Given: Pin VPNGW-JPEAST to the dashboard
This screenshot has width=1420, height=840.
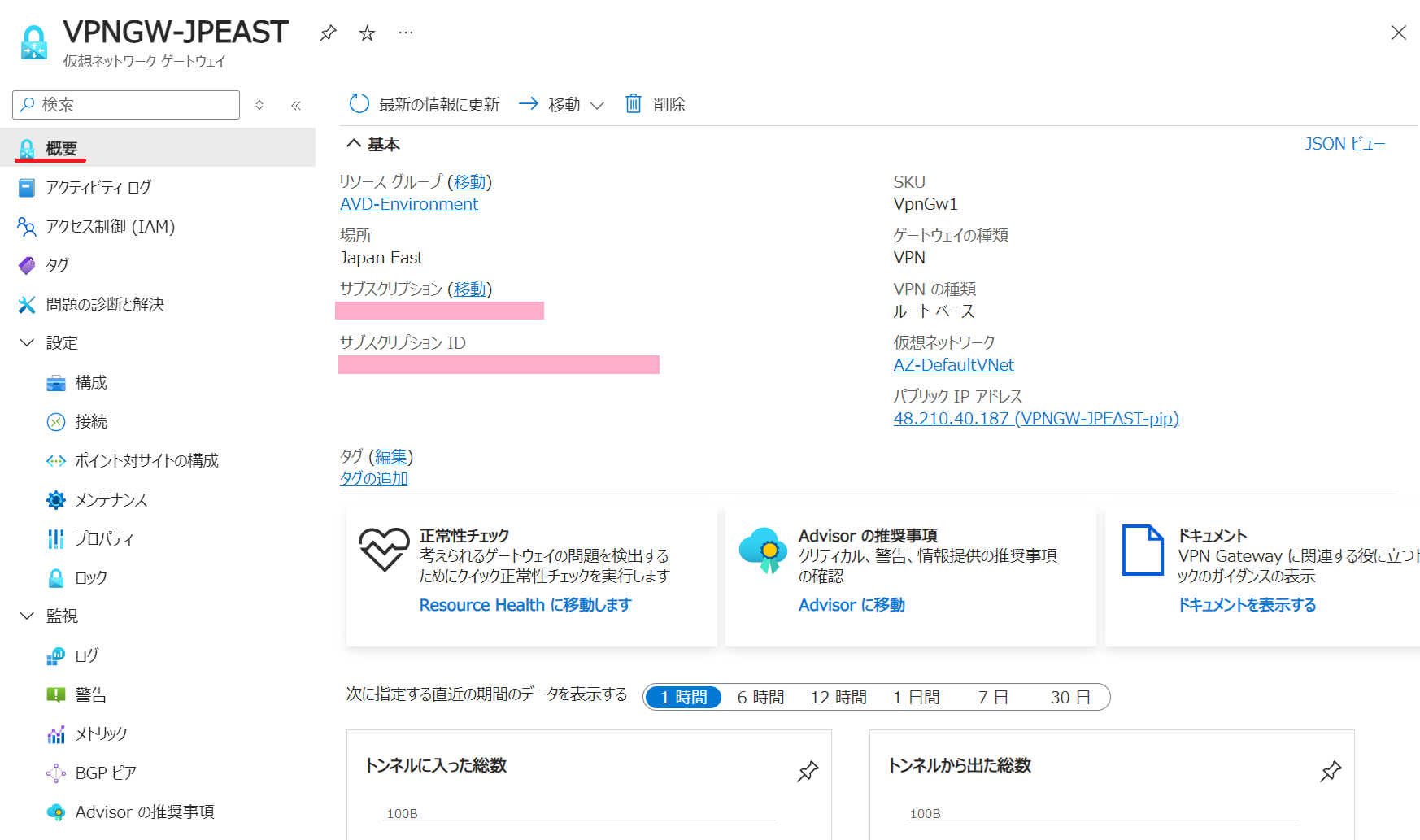Looking at the screenshot, I should coord(328,33).
